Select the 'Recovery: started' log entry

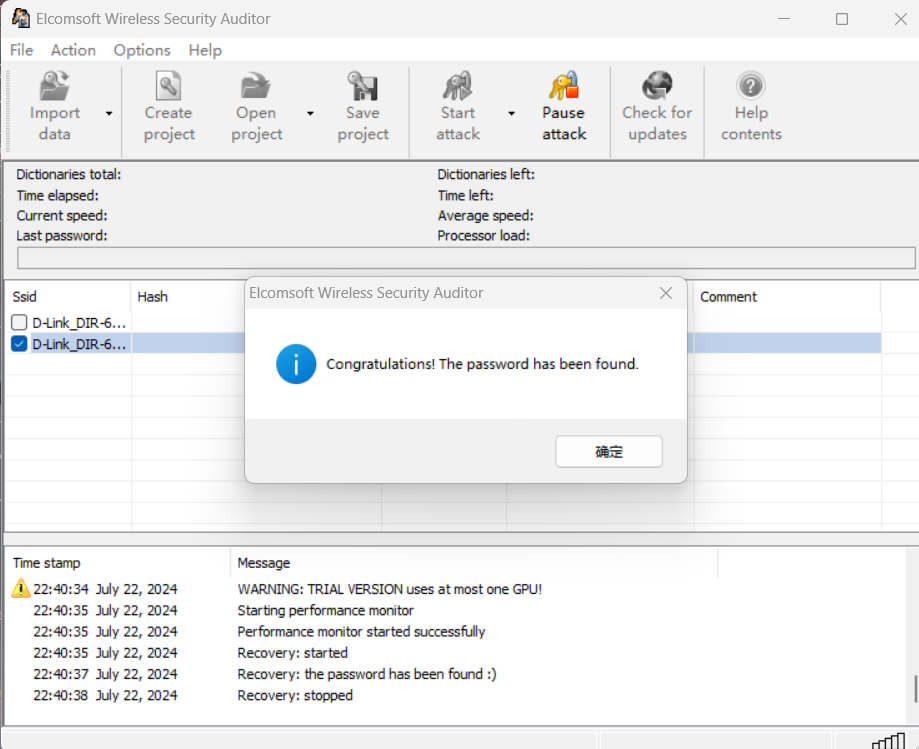point(292,652)
